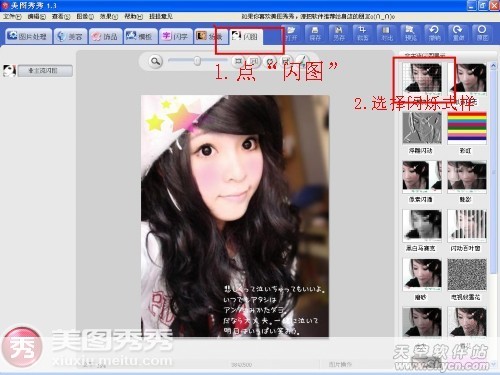Click the effects list scrollbar up arrow
This screenshot has width=500, height=375.
click(x=493, y=66)
